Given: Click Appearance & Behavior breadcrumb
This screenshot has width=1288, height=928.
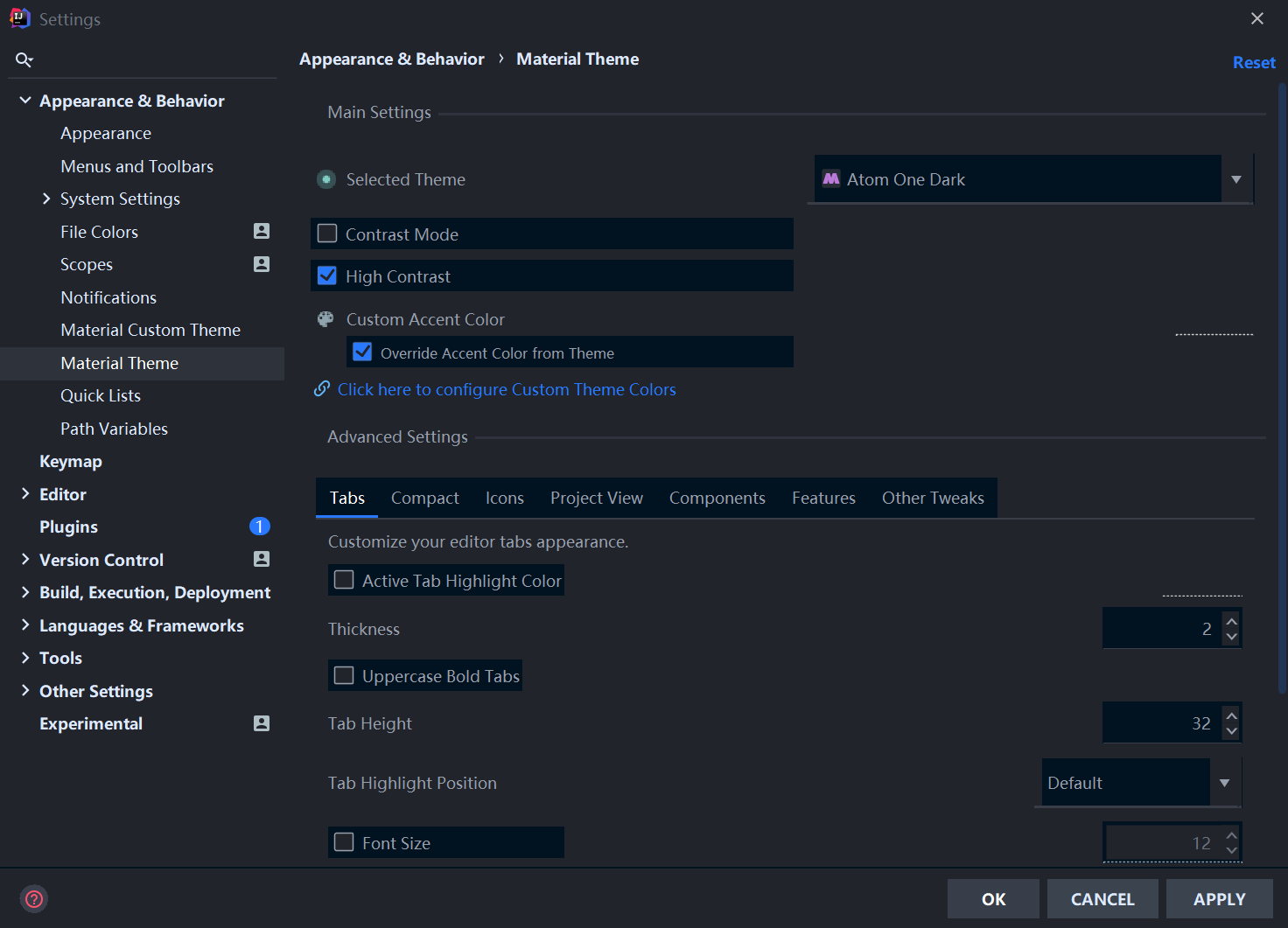Looking at the screenshot, I should point(392,59).
